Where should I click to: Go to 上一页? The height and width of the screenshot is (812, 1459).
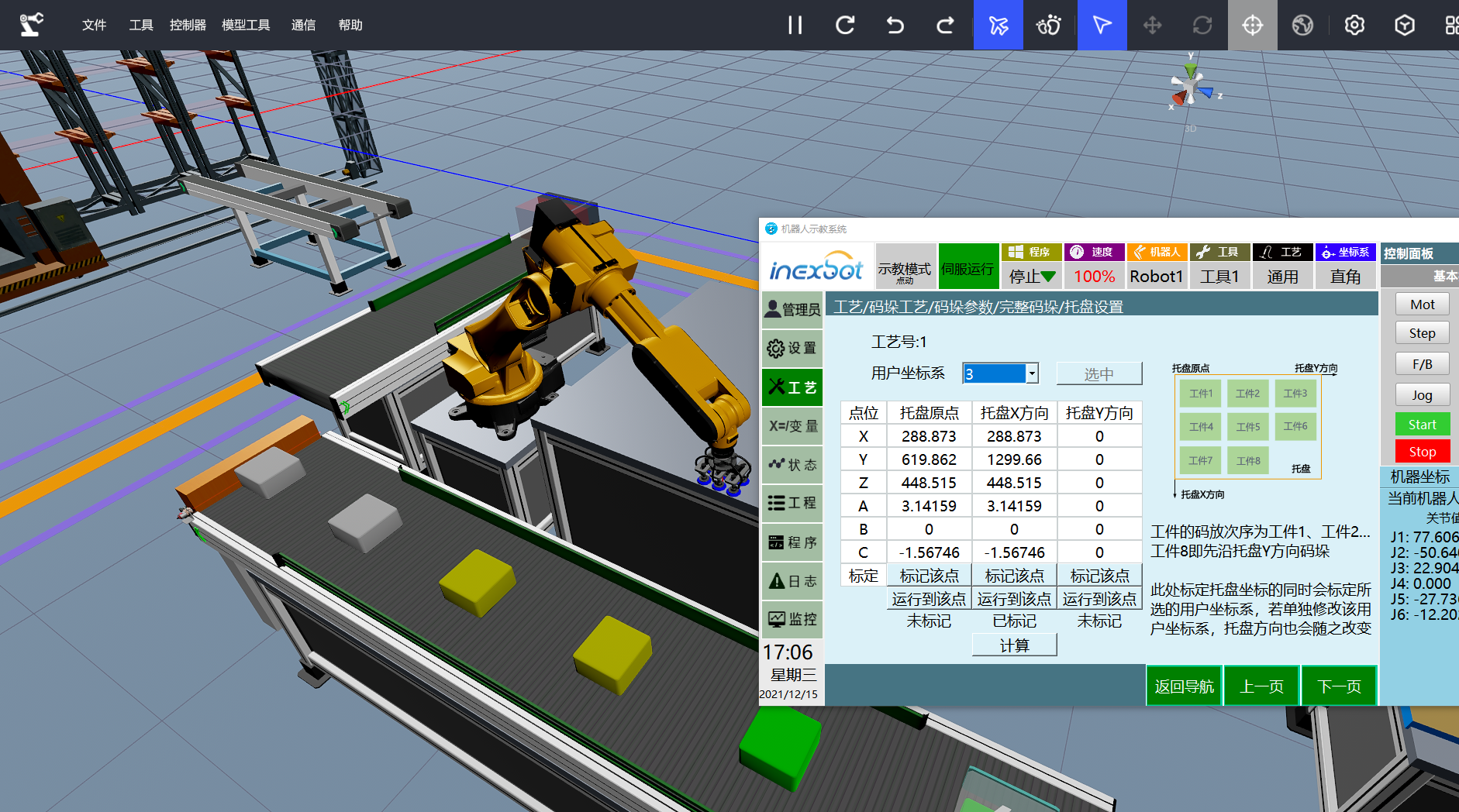[x=1261, y=686]
